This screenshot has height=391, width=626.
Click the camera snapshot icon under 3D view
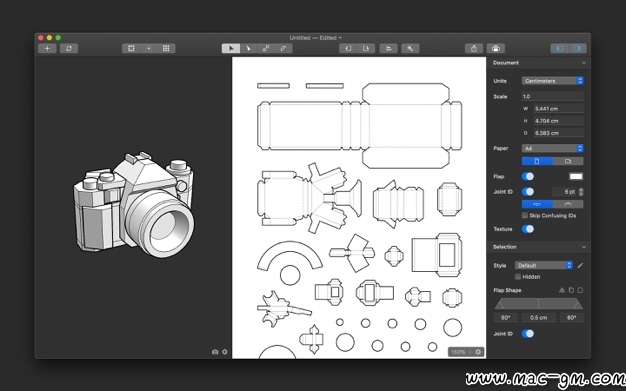point(215,352)
